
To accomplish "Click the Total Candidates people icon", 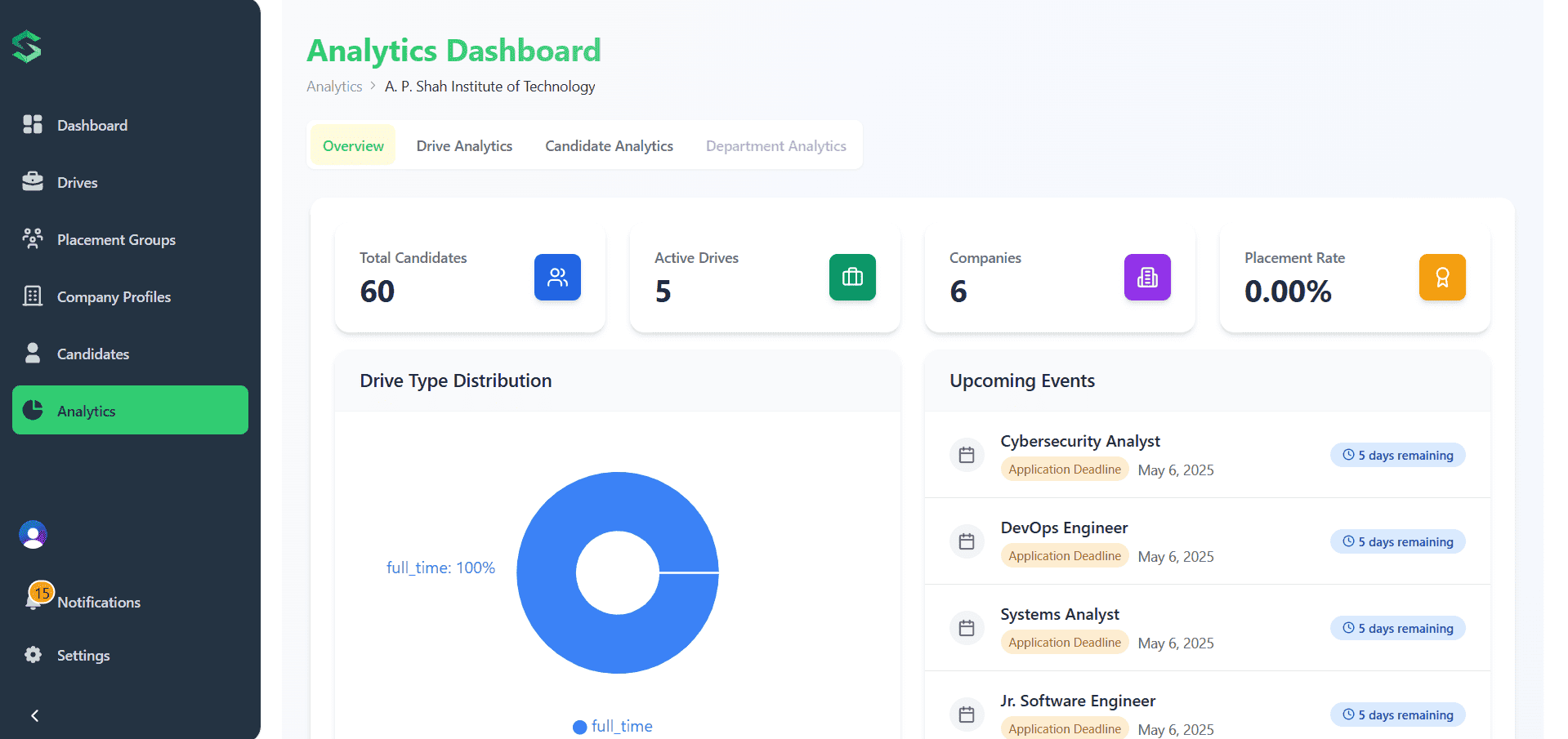I will coord(557,278).
